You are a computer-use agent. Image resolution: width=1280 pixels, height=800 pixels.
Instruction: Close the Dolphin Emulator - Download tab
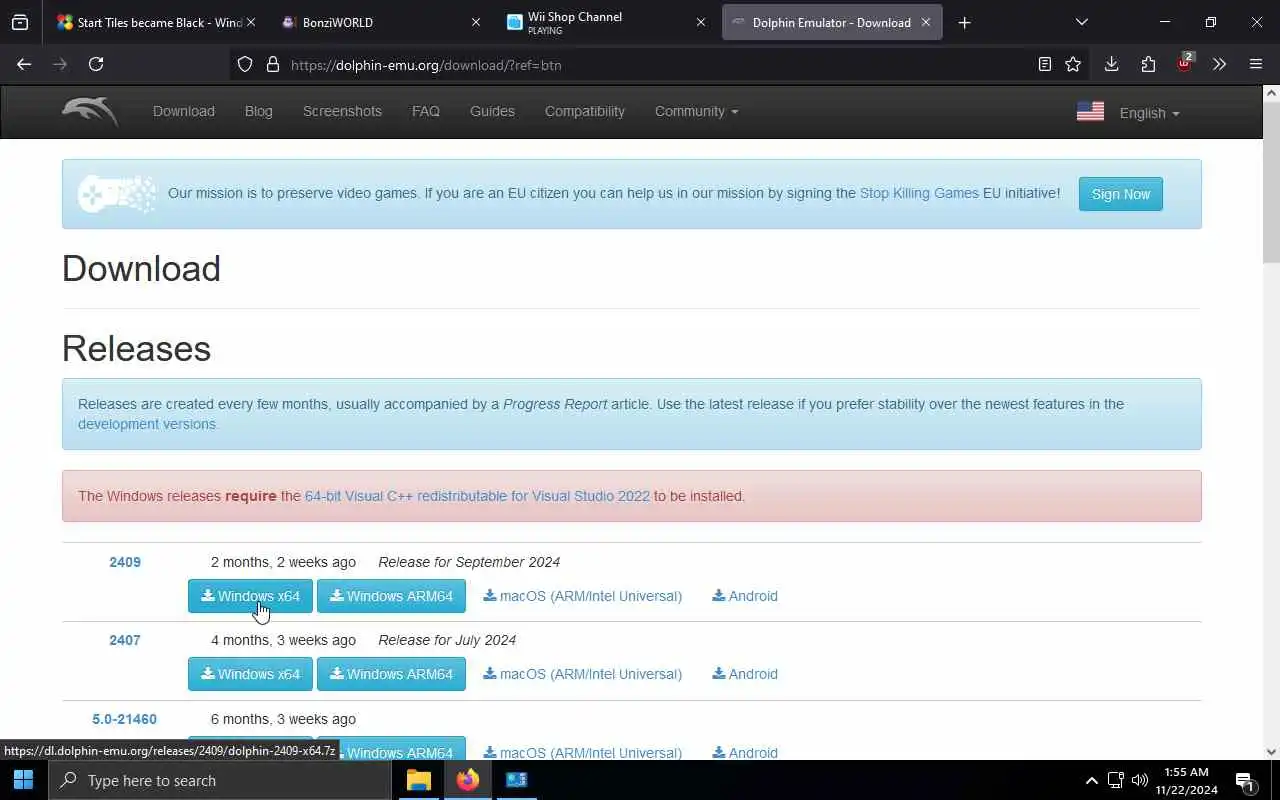click(926, 22)
